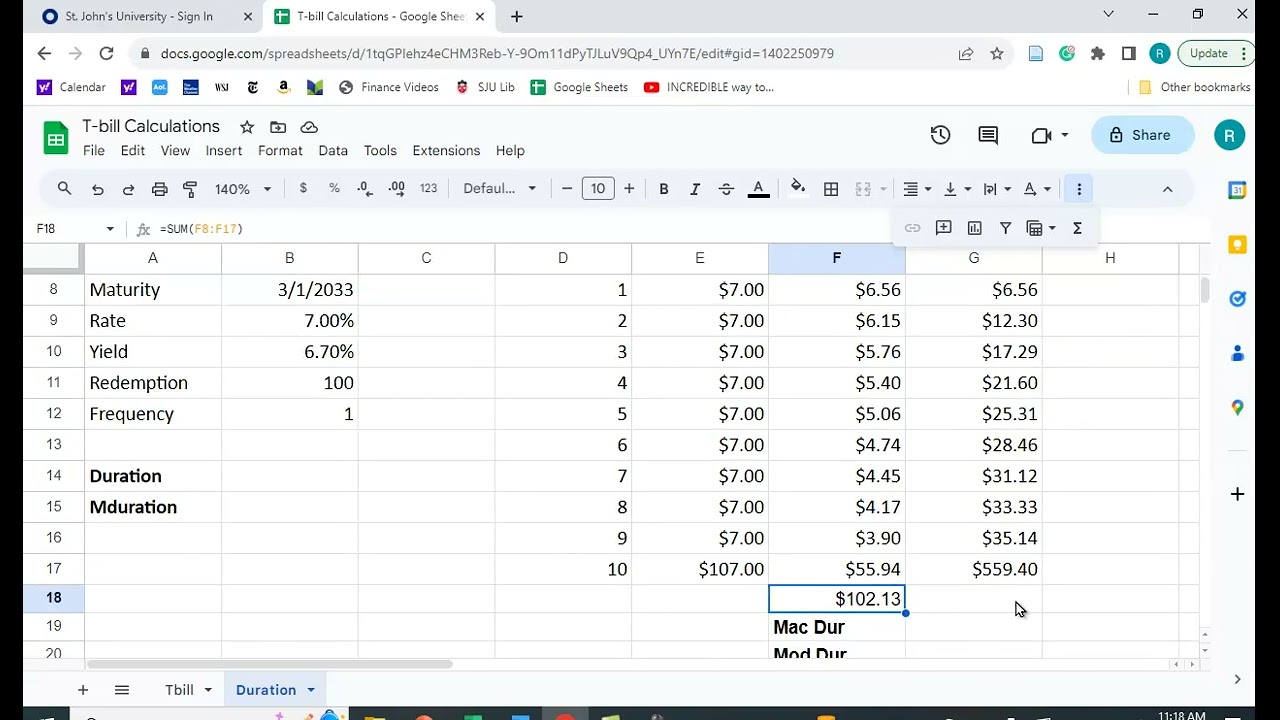The height and width of the screenshot is (720, 1280).
Task: Open text wrapping dropdown
Action: (x=997, y=189)
